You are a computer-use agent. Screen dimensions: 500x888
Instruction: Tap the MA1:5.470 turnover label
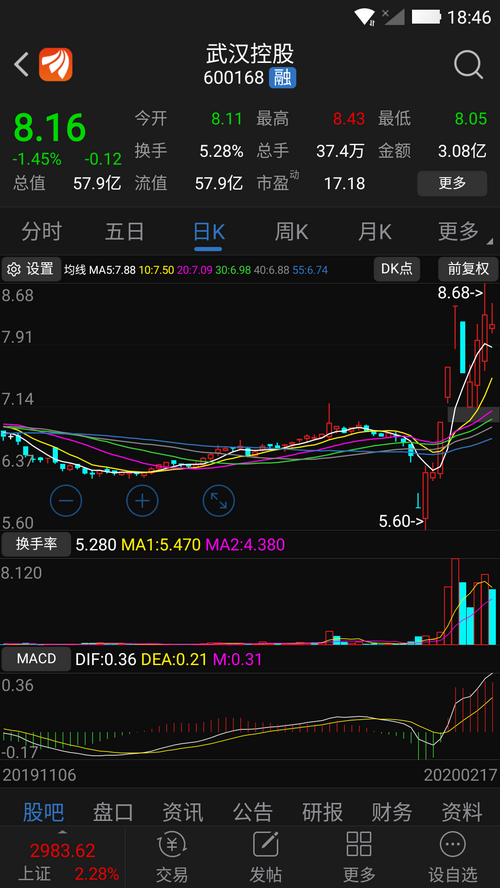click(x=161, y=545)
